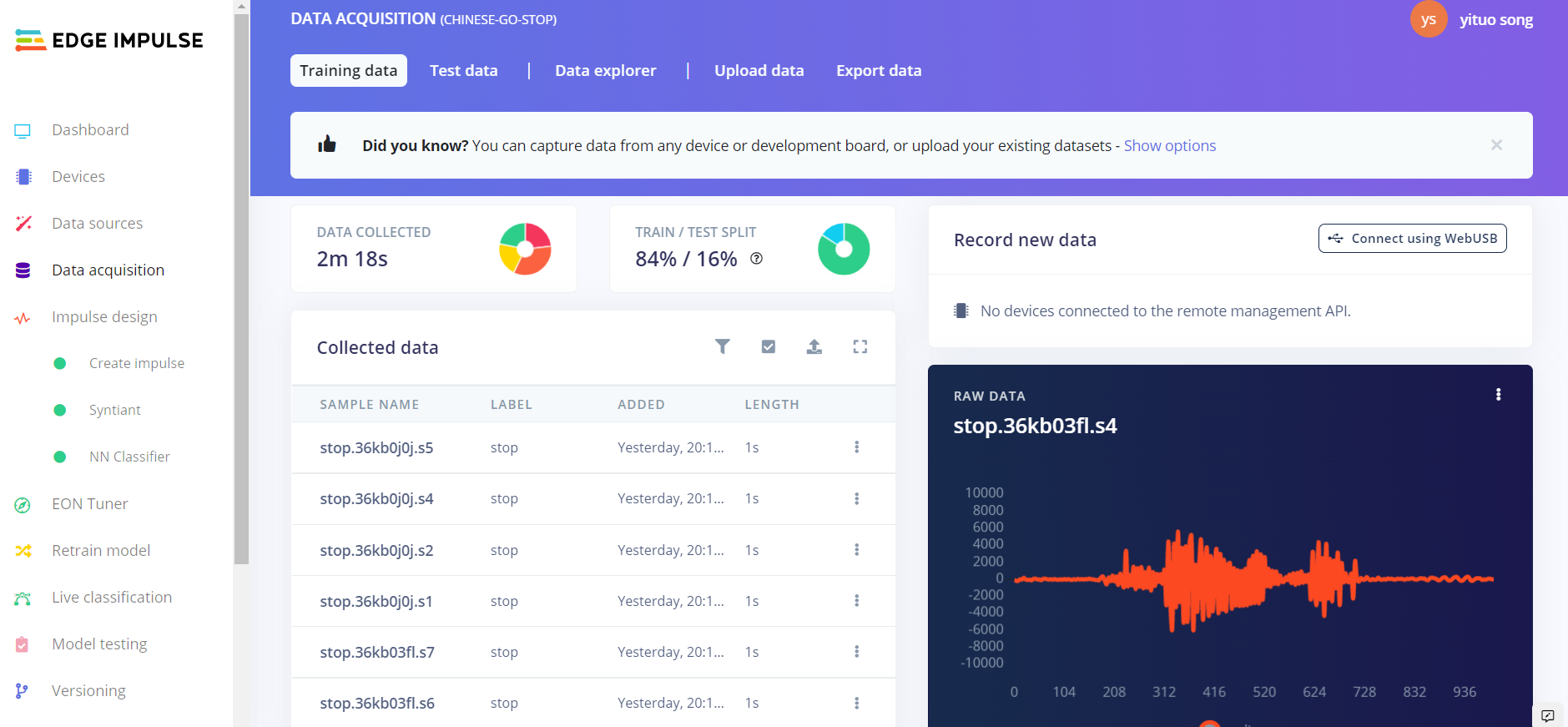
Task: Click the EON Tuner compass icon
Action: [x=23, y=505]
